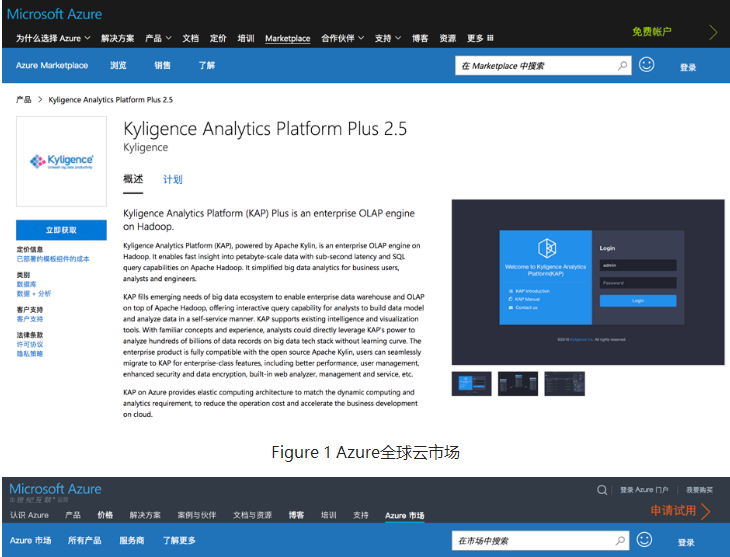Select 服务商 in lower blue bar
This screenshot has height=557, width=730.
(132, 540)
